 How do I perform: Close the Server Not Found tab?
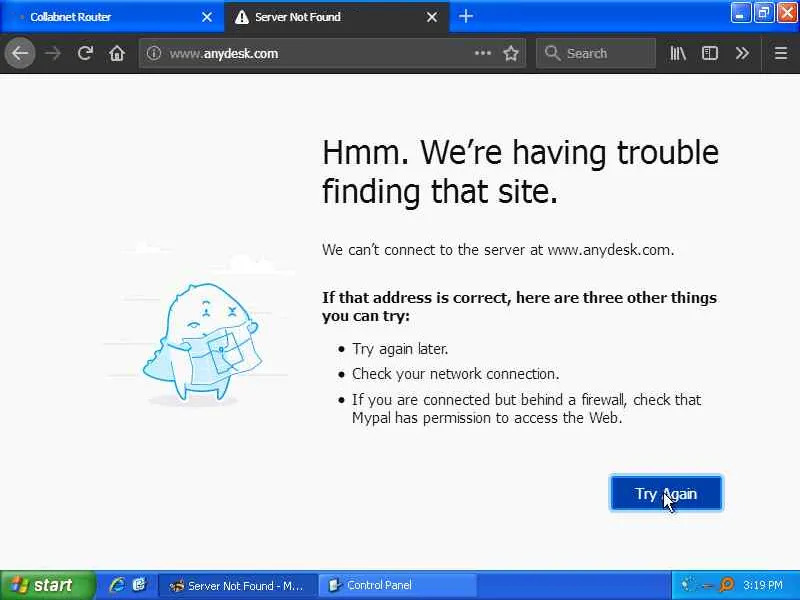tap(432, 17)
